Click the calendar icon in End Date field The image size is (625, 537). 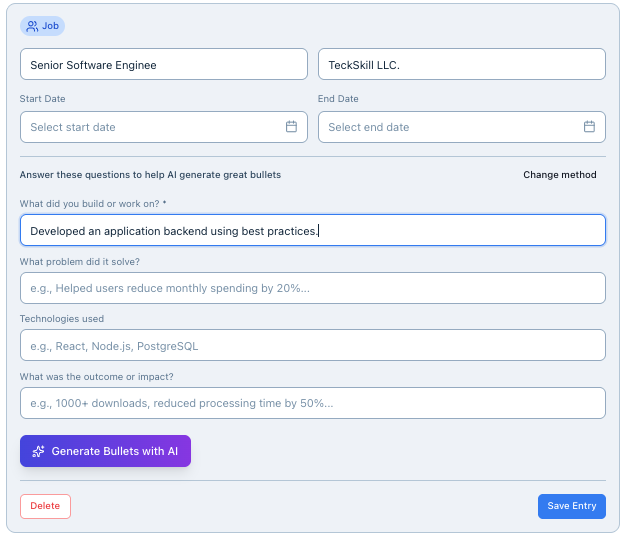point(589,127)
